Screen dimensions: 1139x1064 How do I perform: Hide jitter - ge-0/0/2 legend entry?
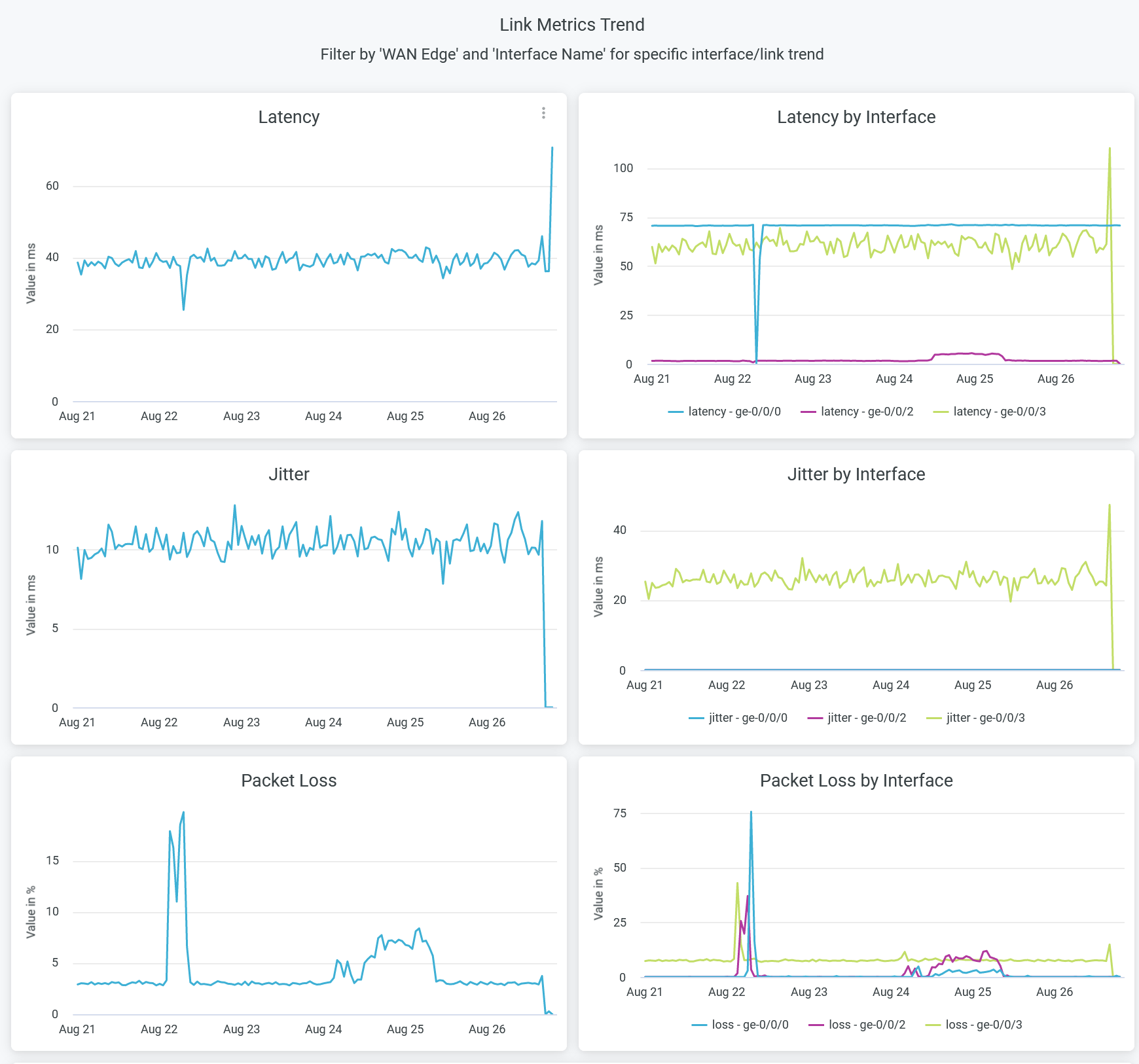tap(857, 718)
